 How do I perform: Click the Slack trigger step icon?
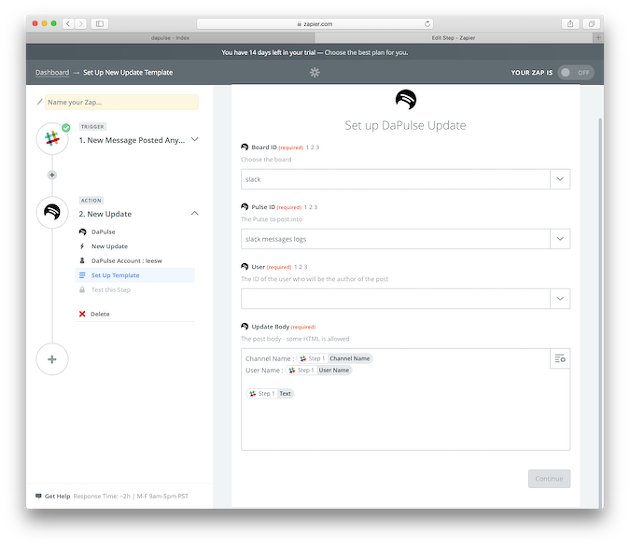click(x=52, y=139)
